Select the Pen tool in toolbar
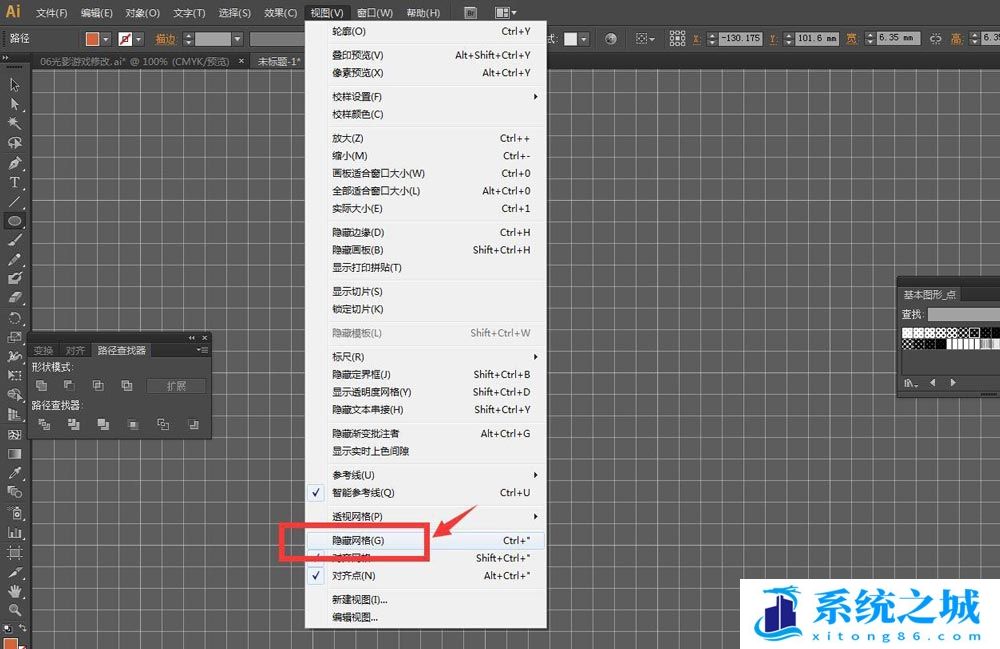Viewport: 1000px width, 649px height. 14,163
